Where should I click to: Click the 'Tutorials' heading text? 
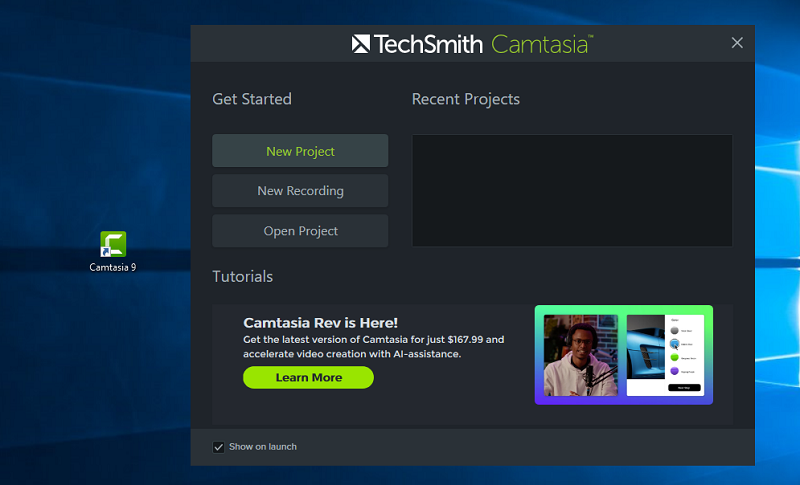[242, 276]
